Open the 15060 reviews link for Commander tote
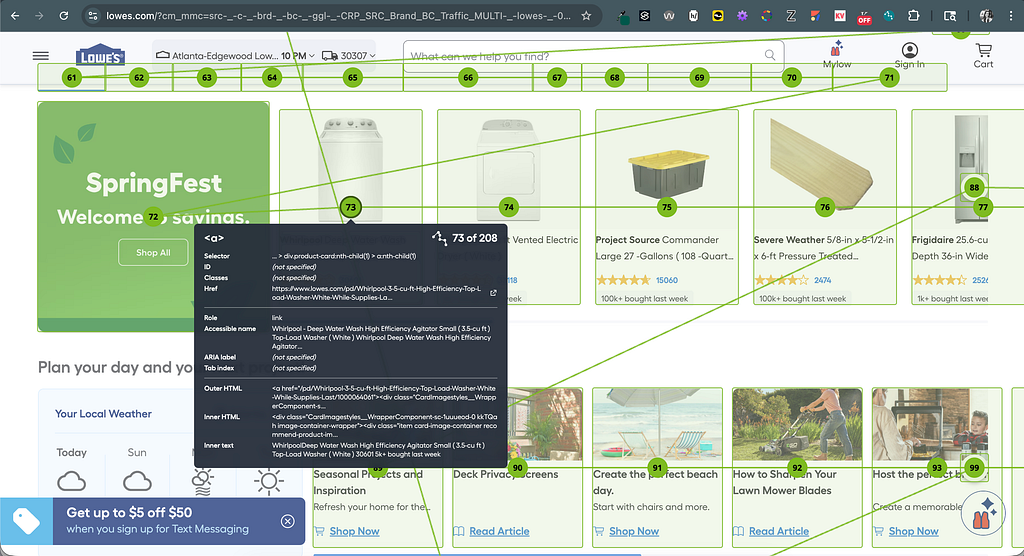 click(x=667, y=280)
